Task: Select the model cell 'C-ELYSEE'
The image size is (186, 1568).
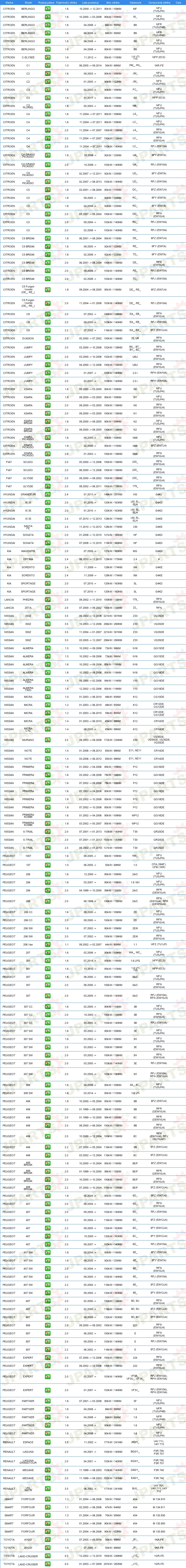Action: tap(28, 57)
